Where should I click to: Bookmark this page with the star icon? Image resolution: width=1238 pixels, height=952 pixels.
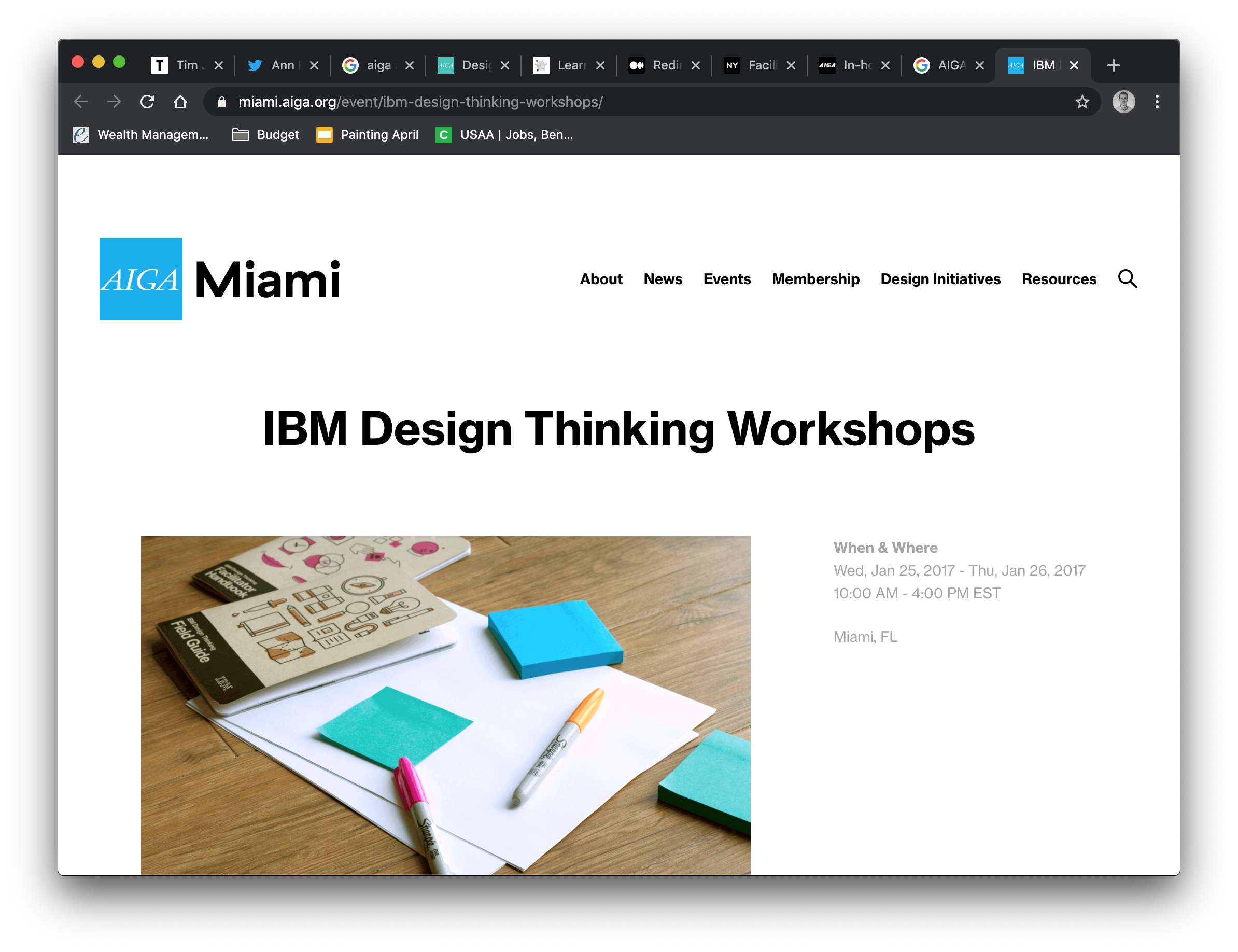(1081, 102)
